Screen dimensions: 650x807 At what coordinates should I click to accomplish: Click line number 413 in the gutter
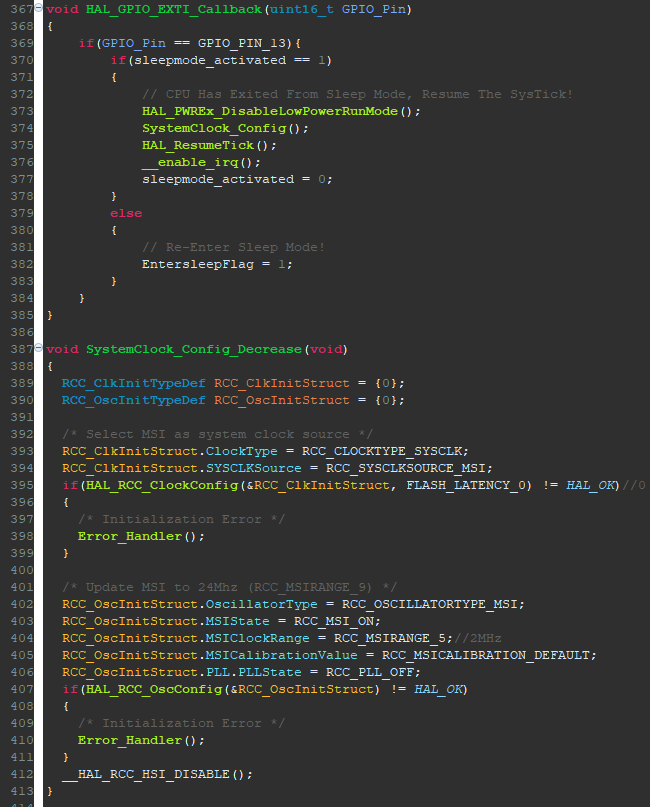(22, 791)
